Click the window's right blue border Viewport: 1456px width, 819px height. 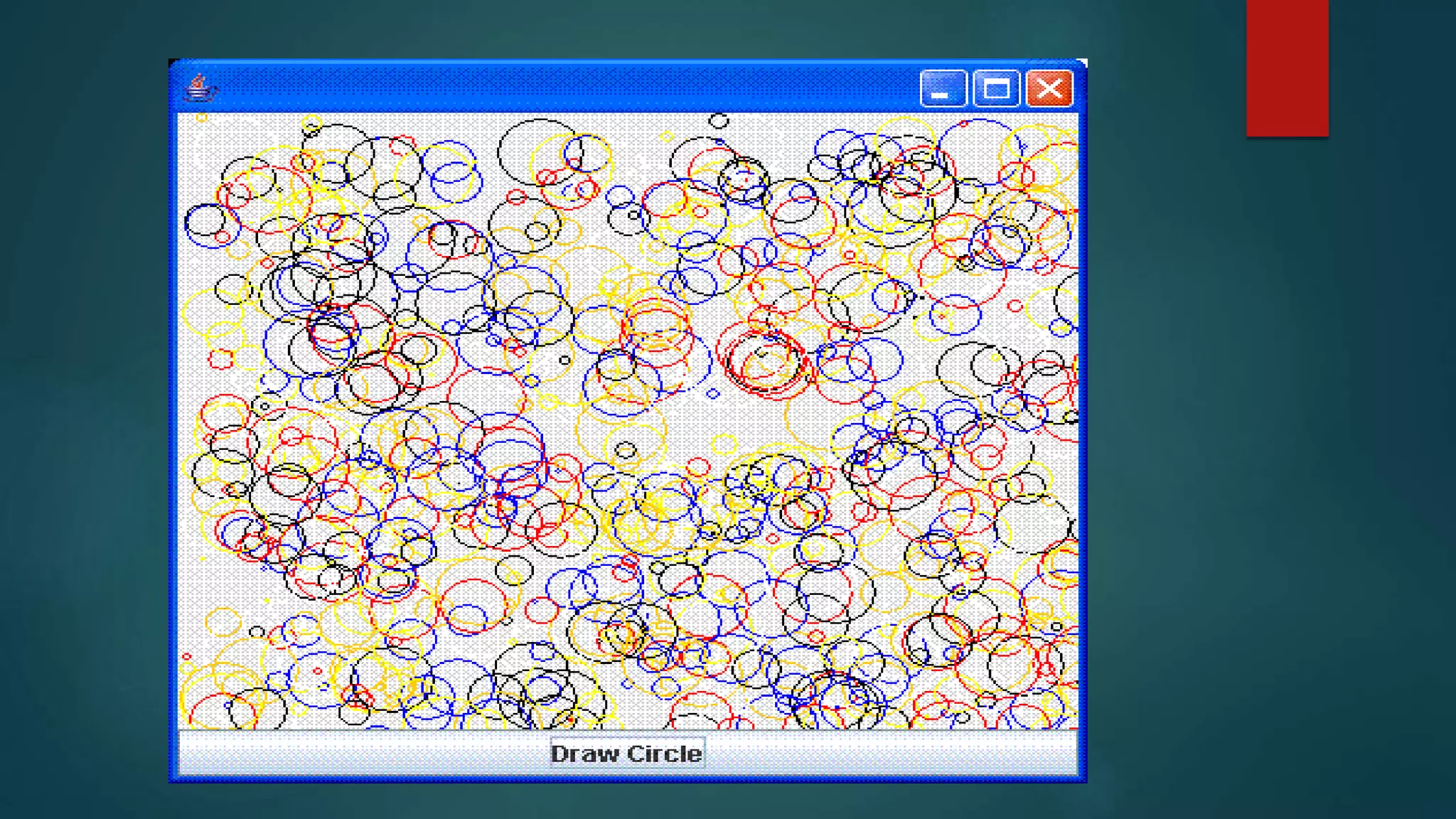1083,427
